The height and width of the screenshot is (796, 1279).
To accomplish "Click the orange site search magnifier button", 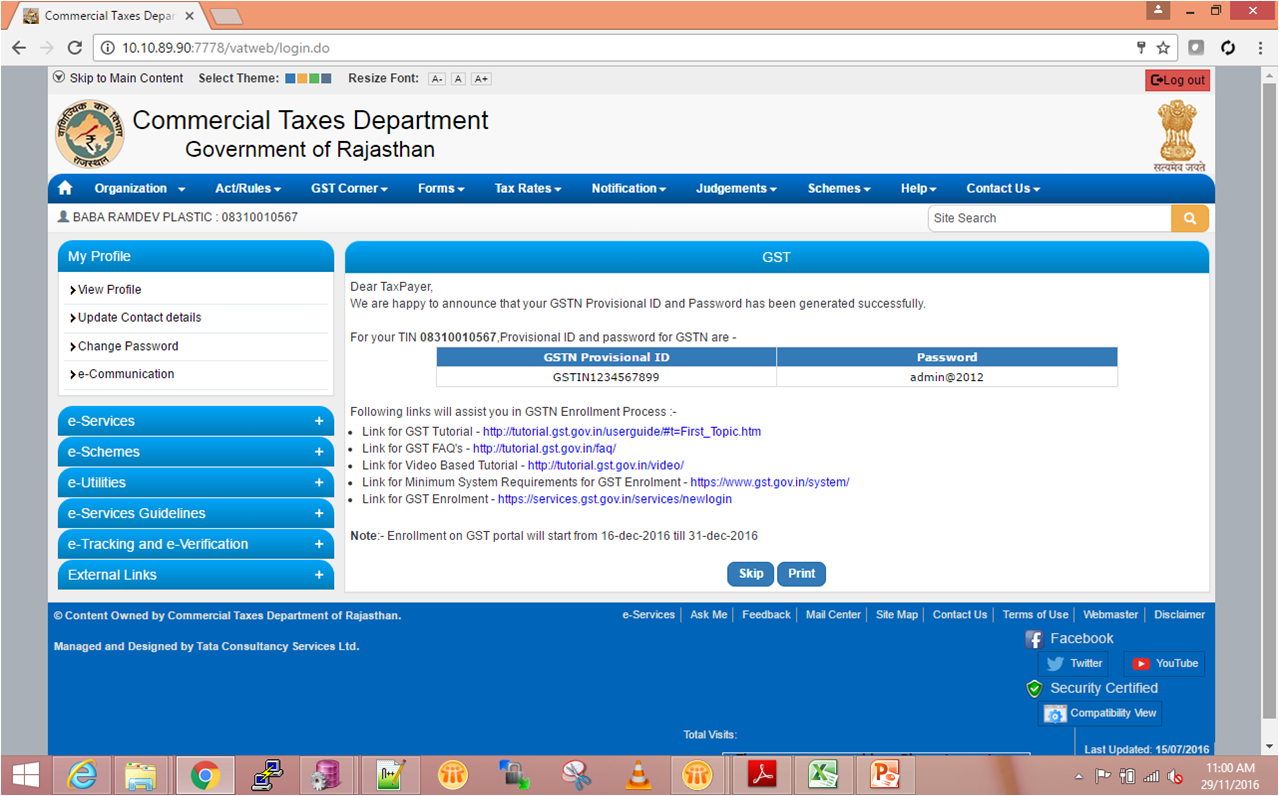I will pos(1189,218).
